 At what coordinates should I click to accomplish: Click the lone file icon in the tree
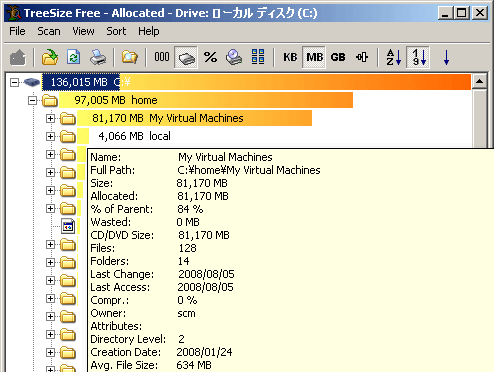point(68,226)
